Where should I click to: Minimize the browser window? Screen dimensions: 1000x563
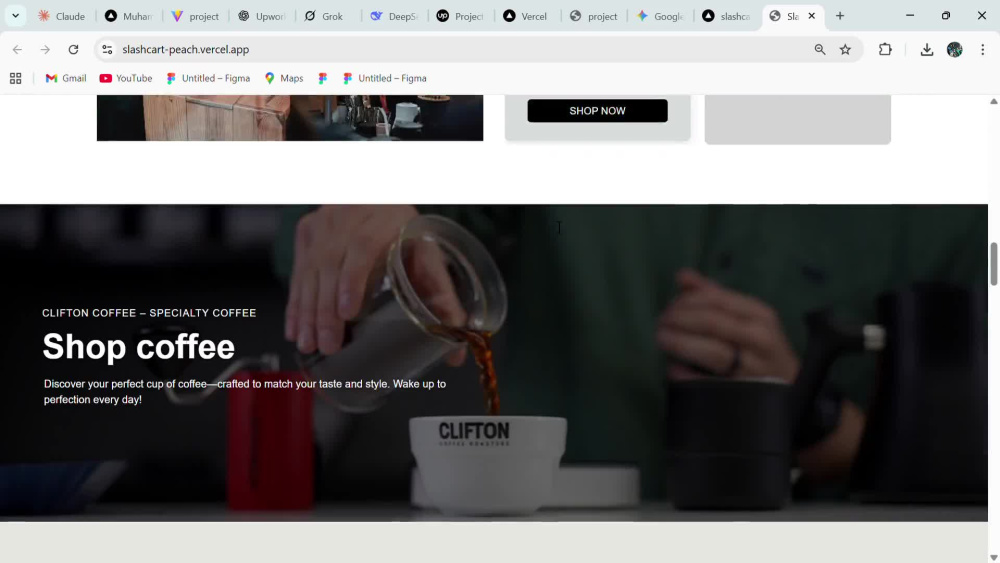click(910, 16)
